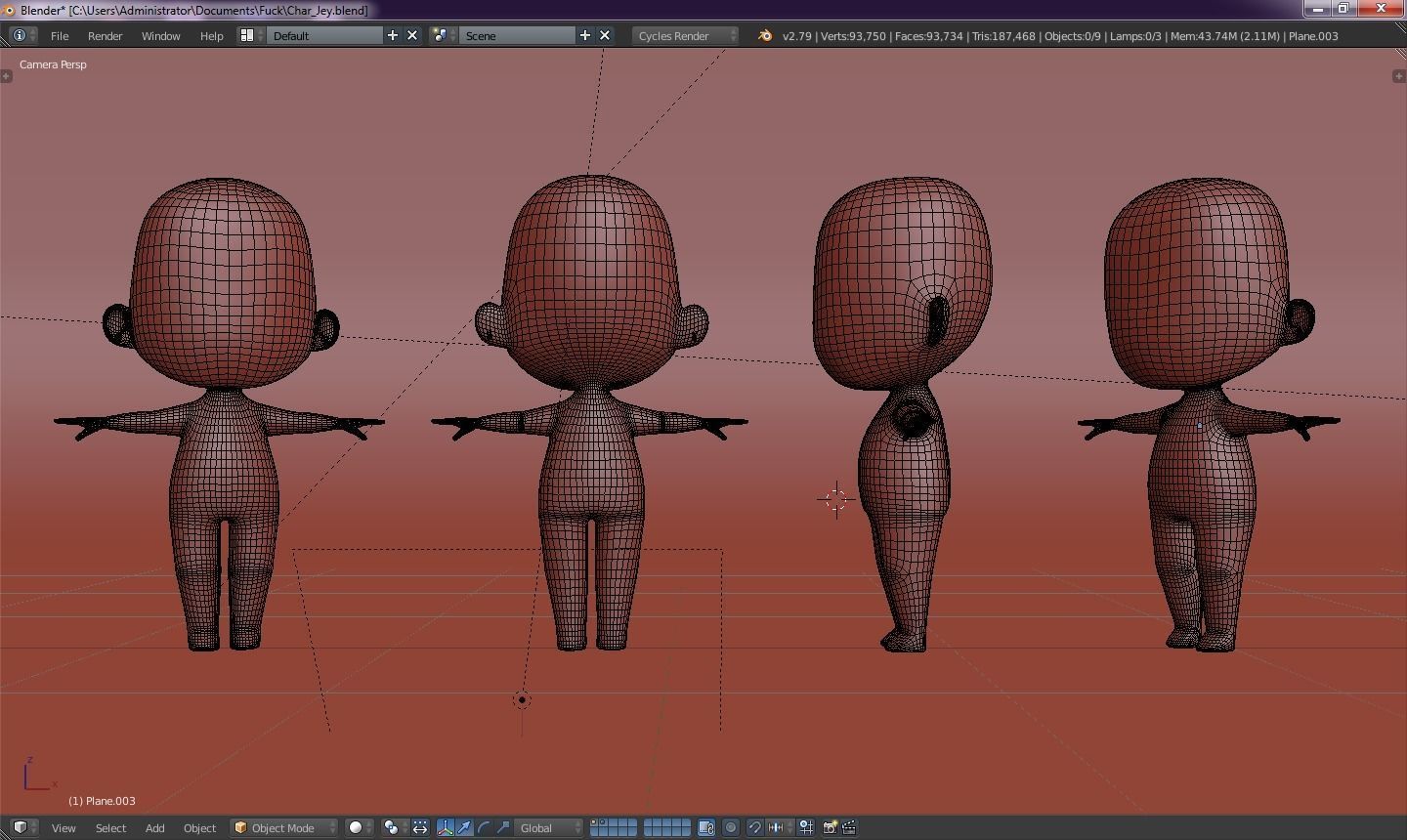Render OpenGL image of viewport
Screen dimensions: 1407x840
[x=830, y=827]
